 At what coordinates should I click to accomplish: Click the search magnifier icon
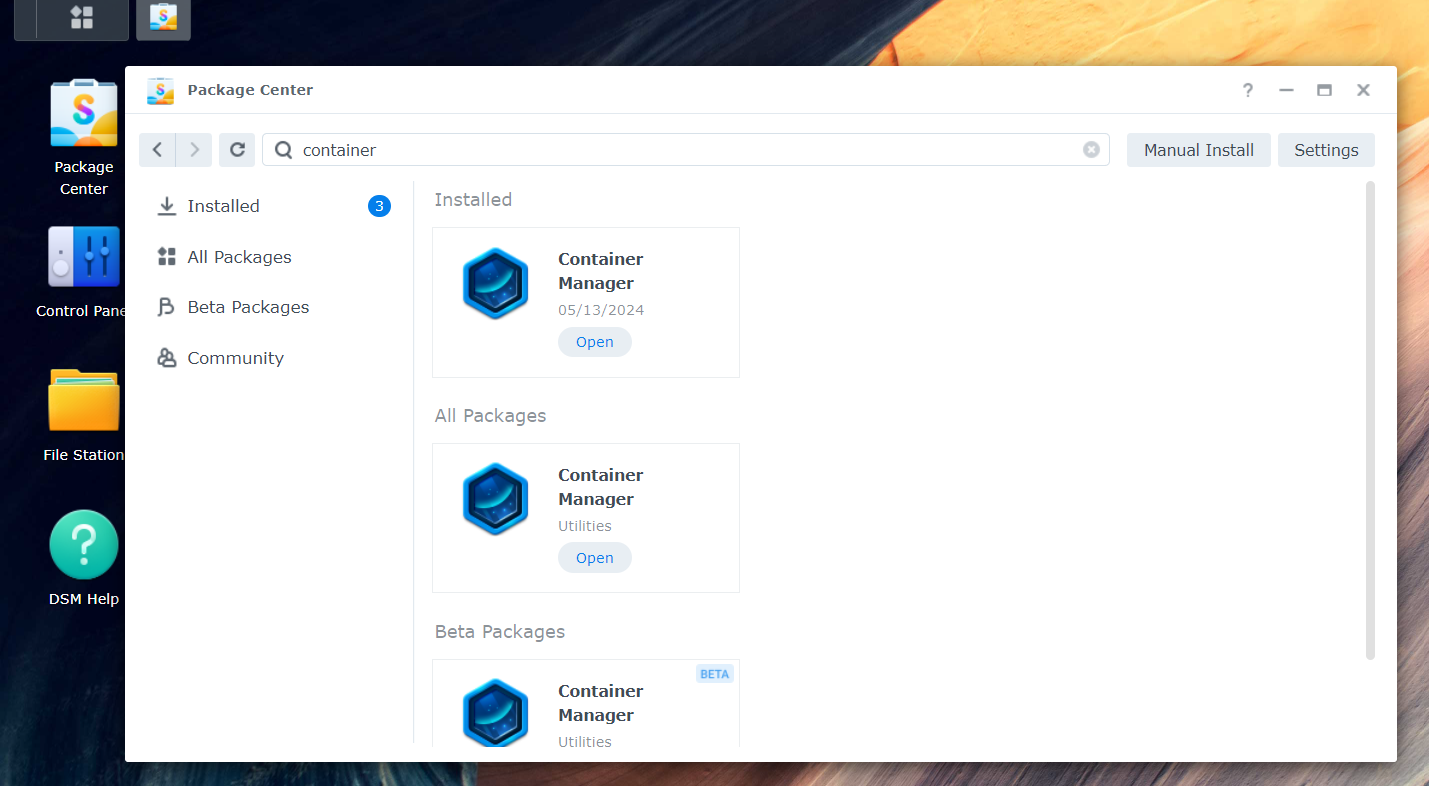tap(282, 149)
